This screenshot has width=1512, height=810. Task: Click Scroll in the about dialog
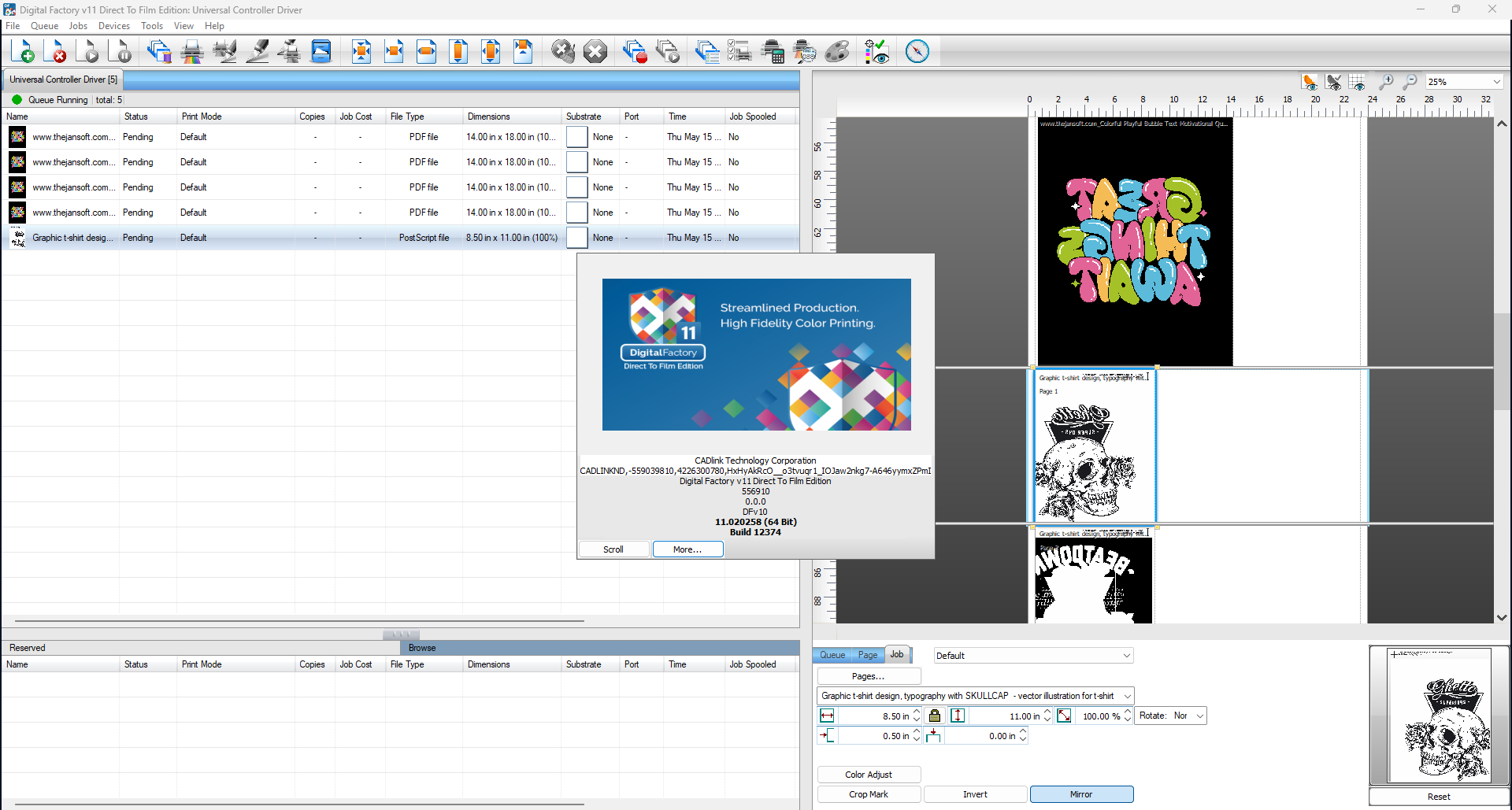(x=613, y=549)
